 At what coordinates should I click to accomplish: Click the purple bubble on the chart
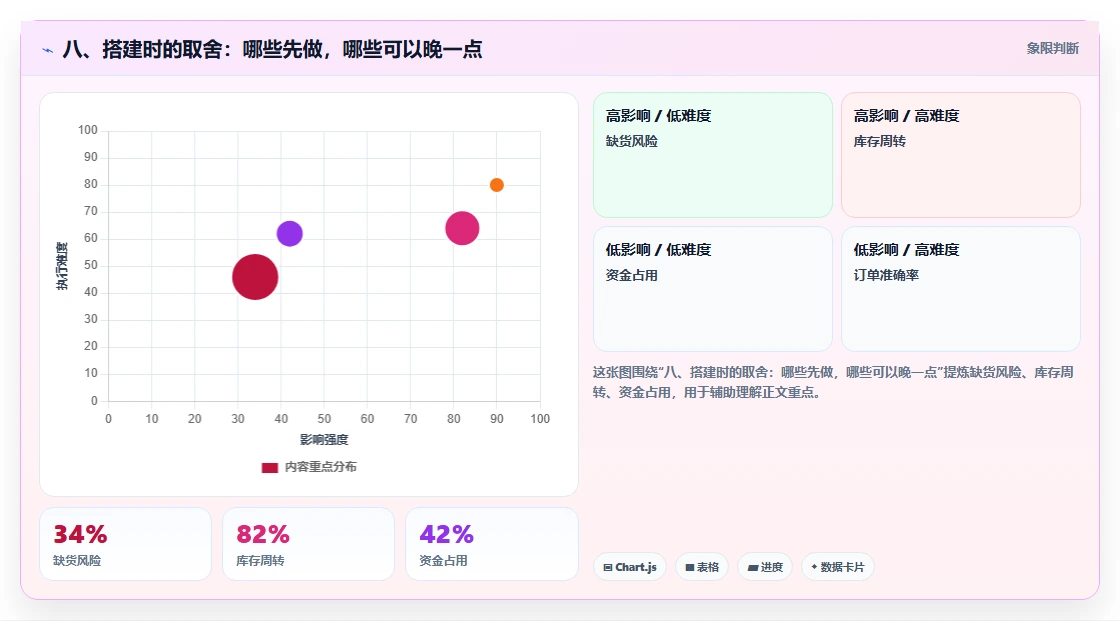[289, 233]
